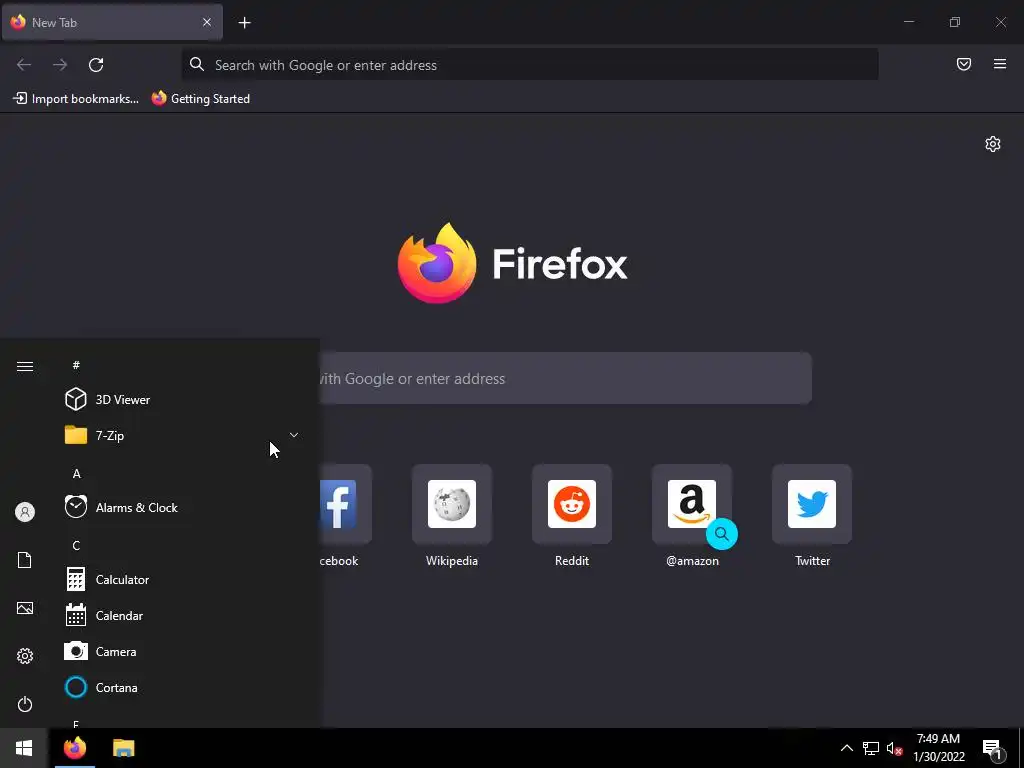This screenshot has width=1024, height=768.
Task: Open the @amazon search shortcut tile
Action: (692, 516)
